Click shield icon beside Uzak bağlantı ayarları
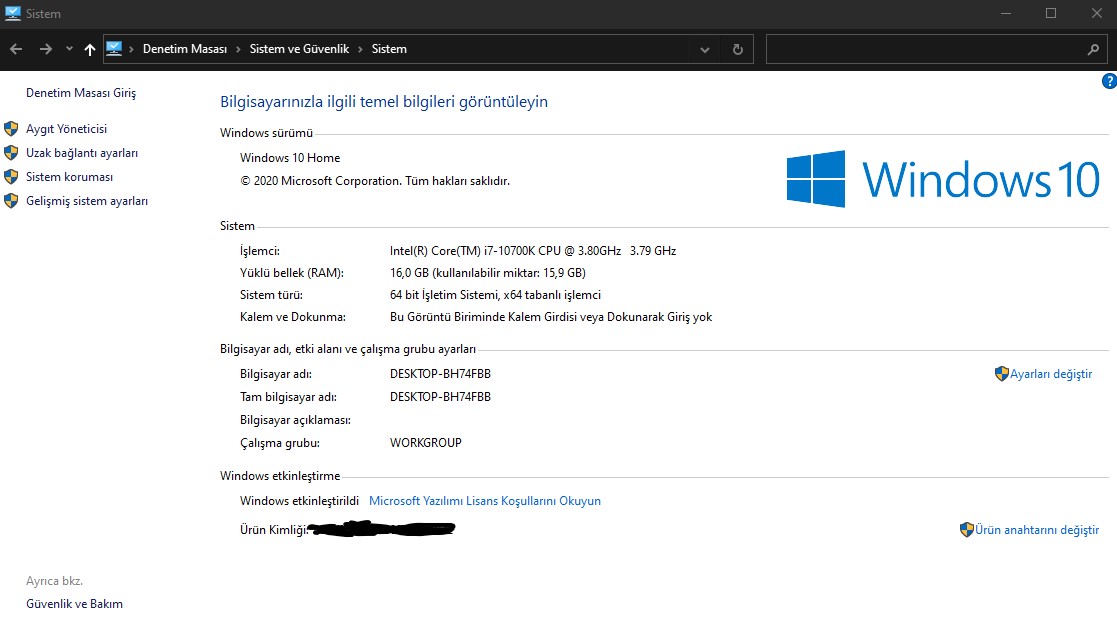 coord(11,153)
